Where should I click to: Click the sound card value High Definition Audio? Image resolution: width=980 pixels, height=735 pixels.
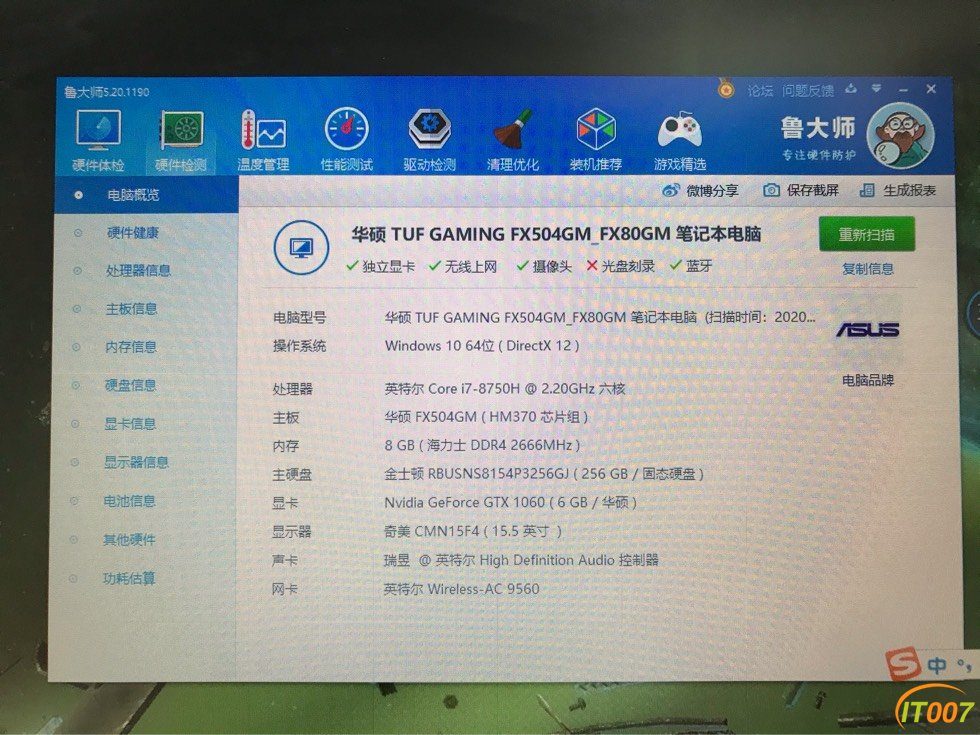(521, 560)
